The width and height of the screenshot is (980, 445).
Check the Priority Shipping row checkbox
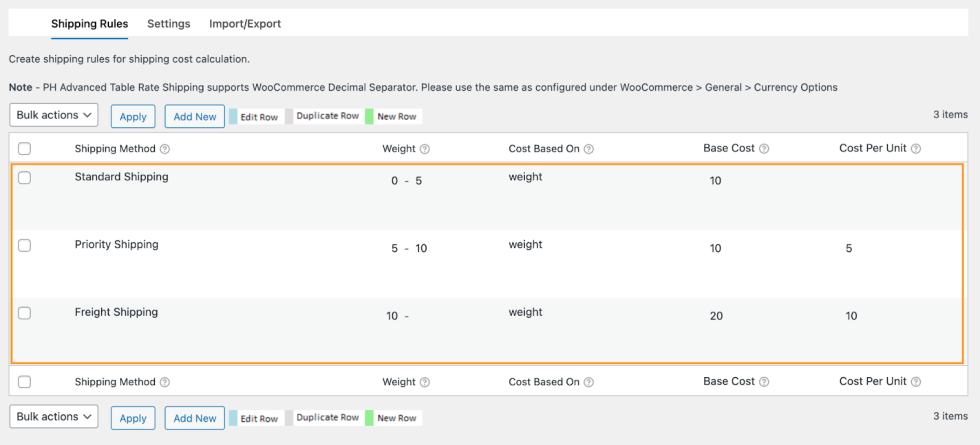(x=25, y=245)
